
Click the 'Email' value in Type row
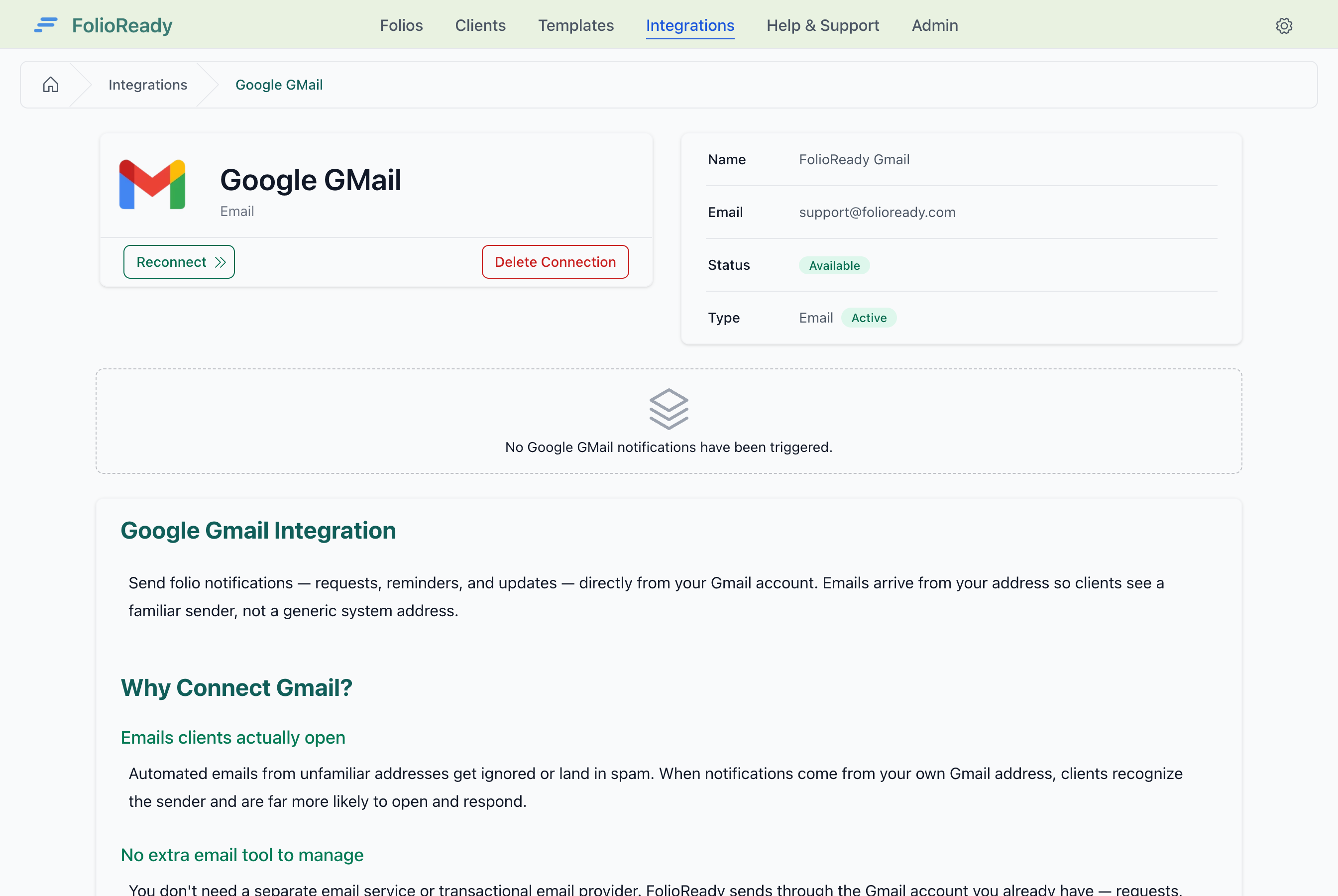[816, 318]
